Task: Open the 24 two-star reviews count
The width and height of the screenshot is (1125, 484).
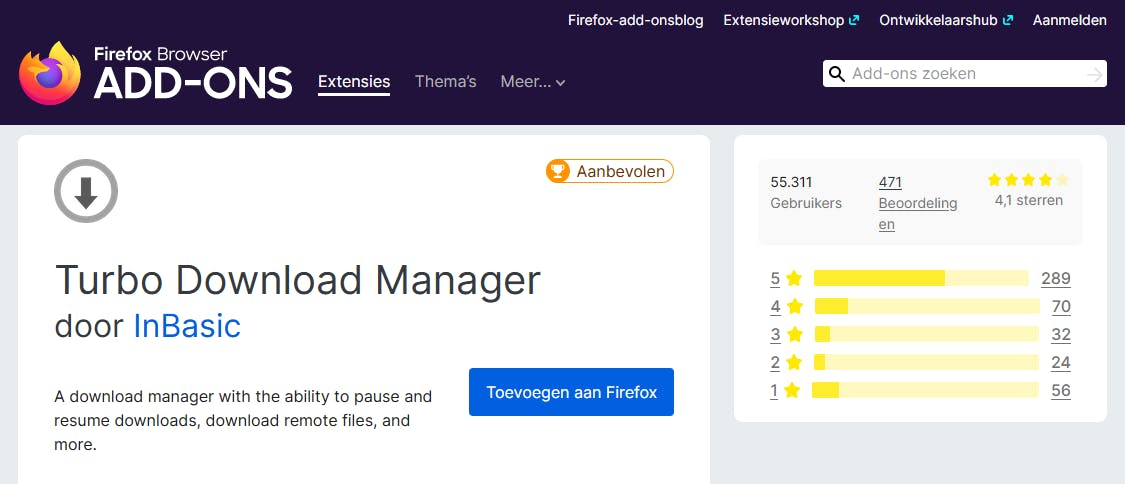Action: pos(1061,362)
